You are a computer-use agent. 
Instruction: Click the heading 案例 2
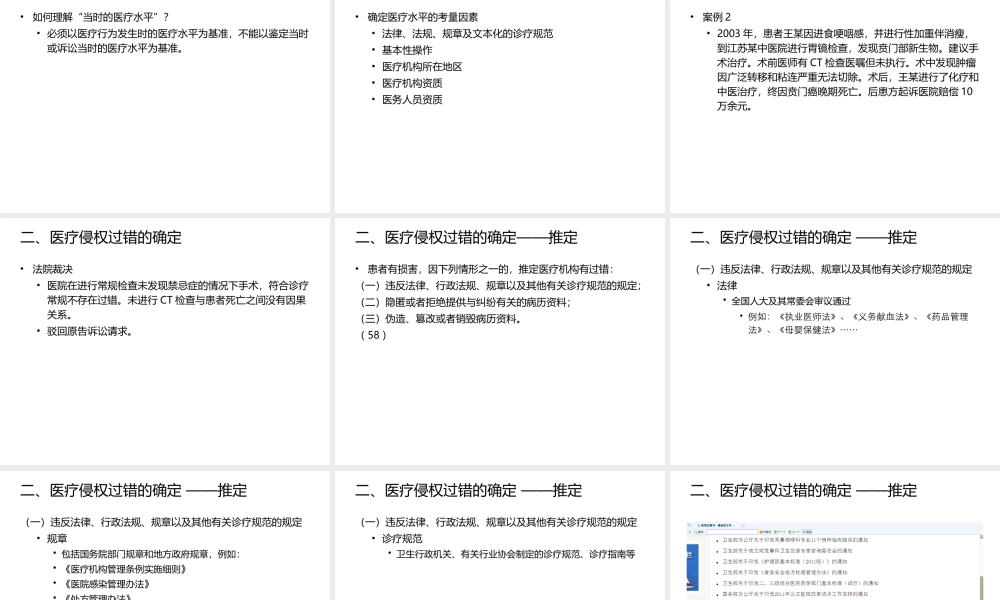(716, 17)
